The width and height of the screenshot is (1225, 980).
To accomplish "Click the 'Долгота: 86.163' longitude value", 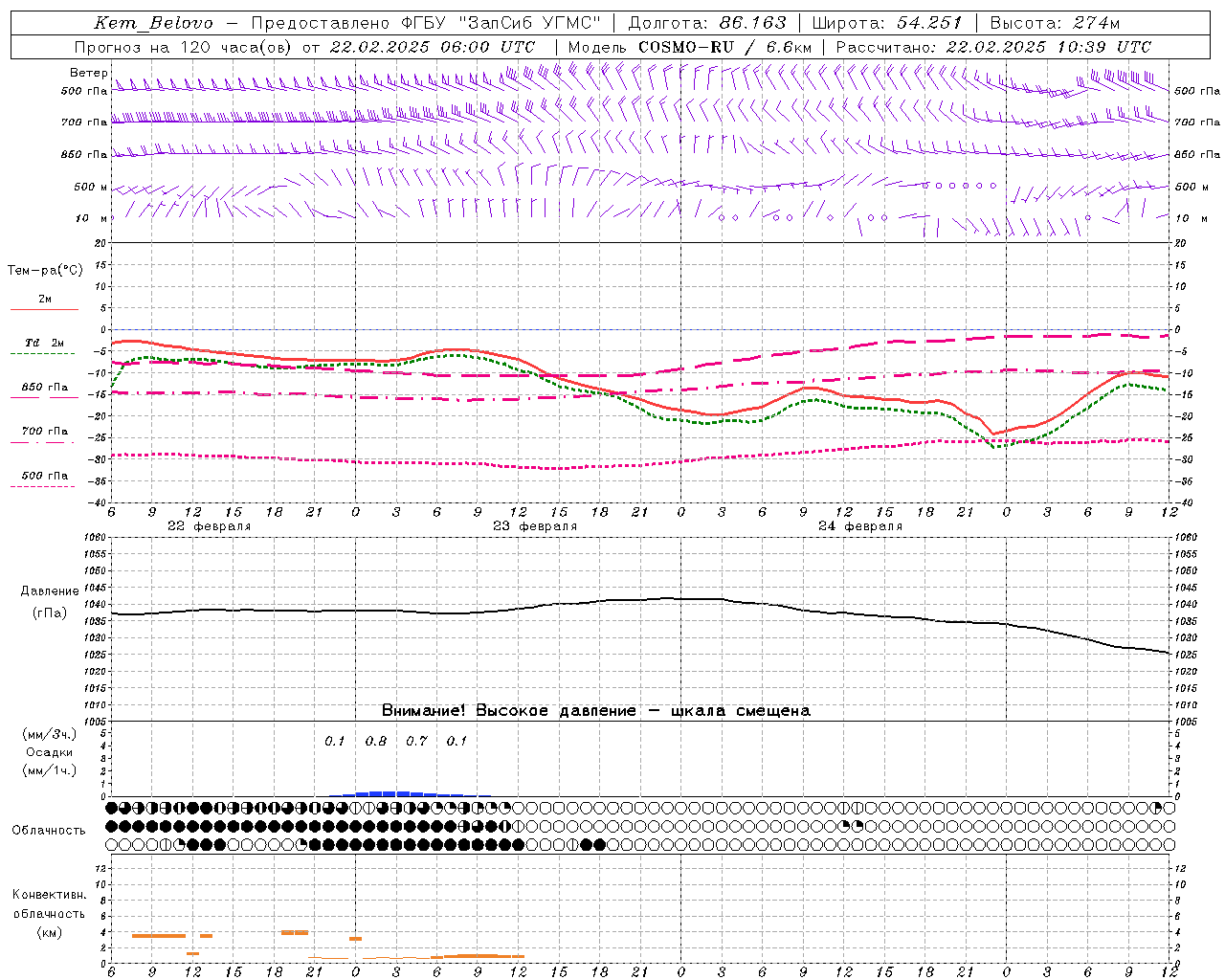I will click(707, 23).
